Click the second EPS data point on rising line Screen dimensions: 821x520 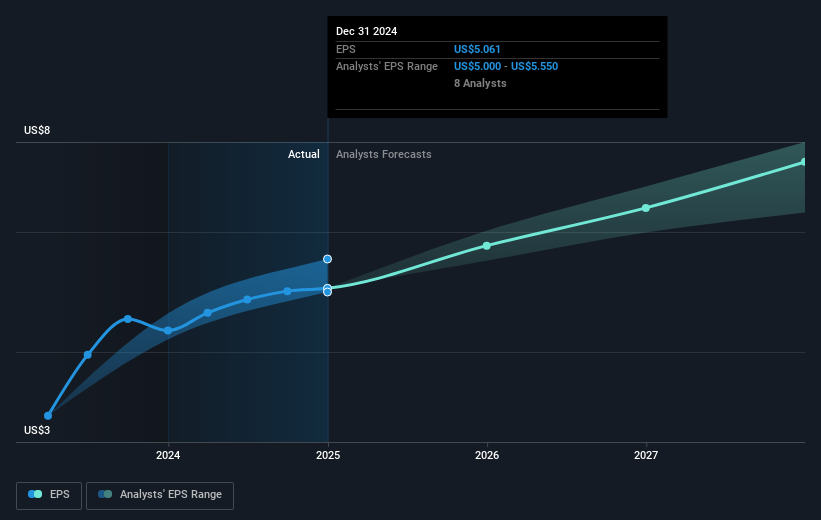(88, 355)
